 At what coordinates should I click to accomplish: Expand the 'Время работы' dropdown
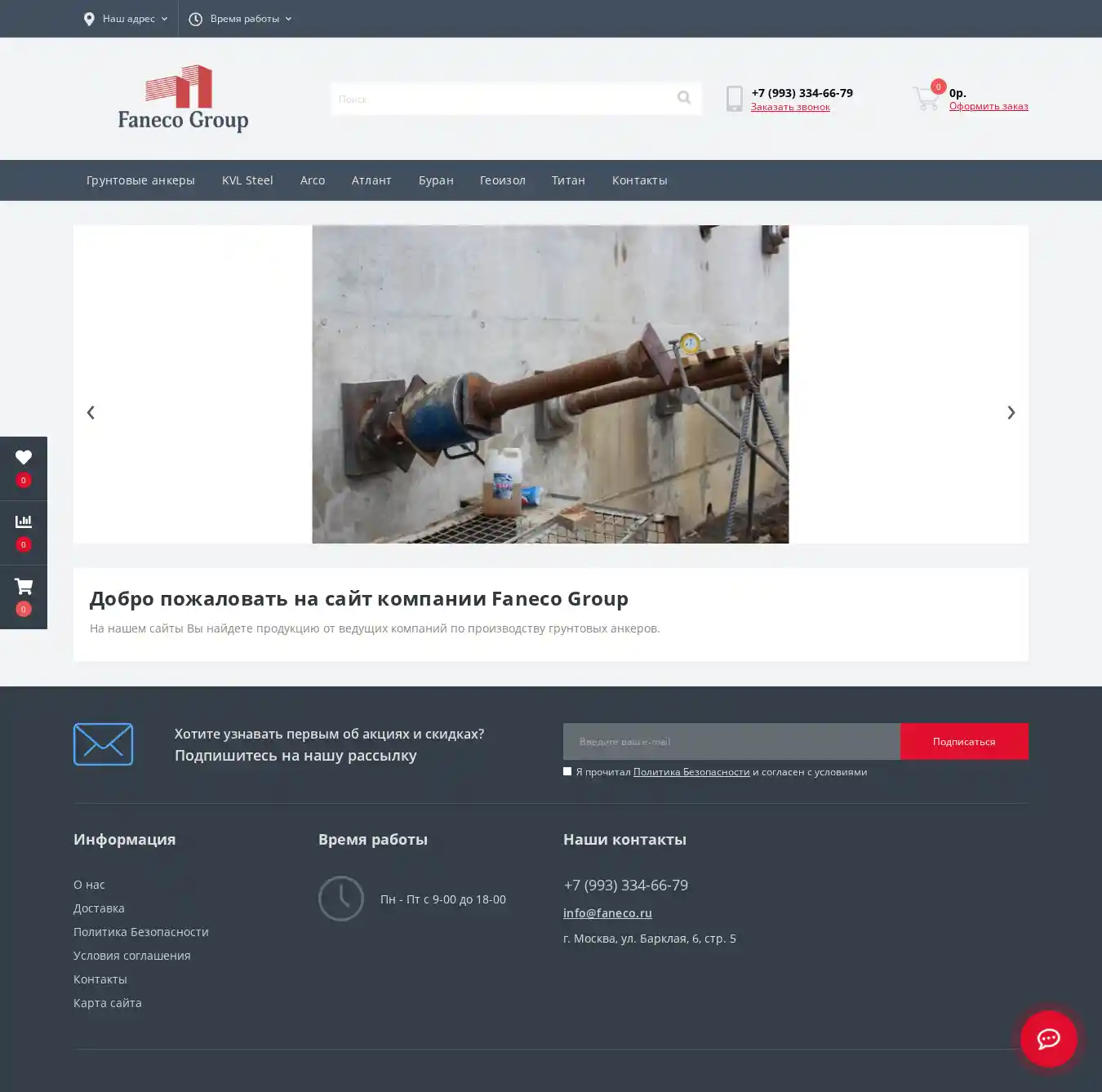click(x=241, y=19)
